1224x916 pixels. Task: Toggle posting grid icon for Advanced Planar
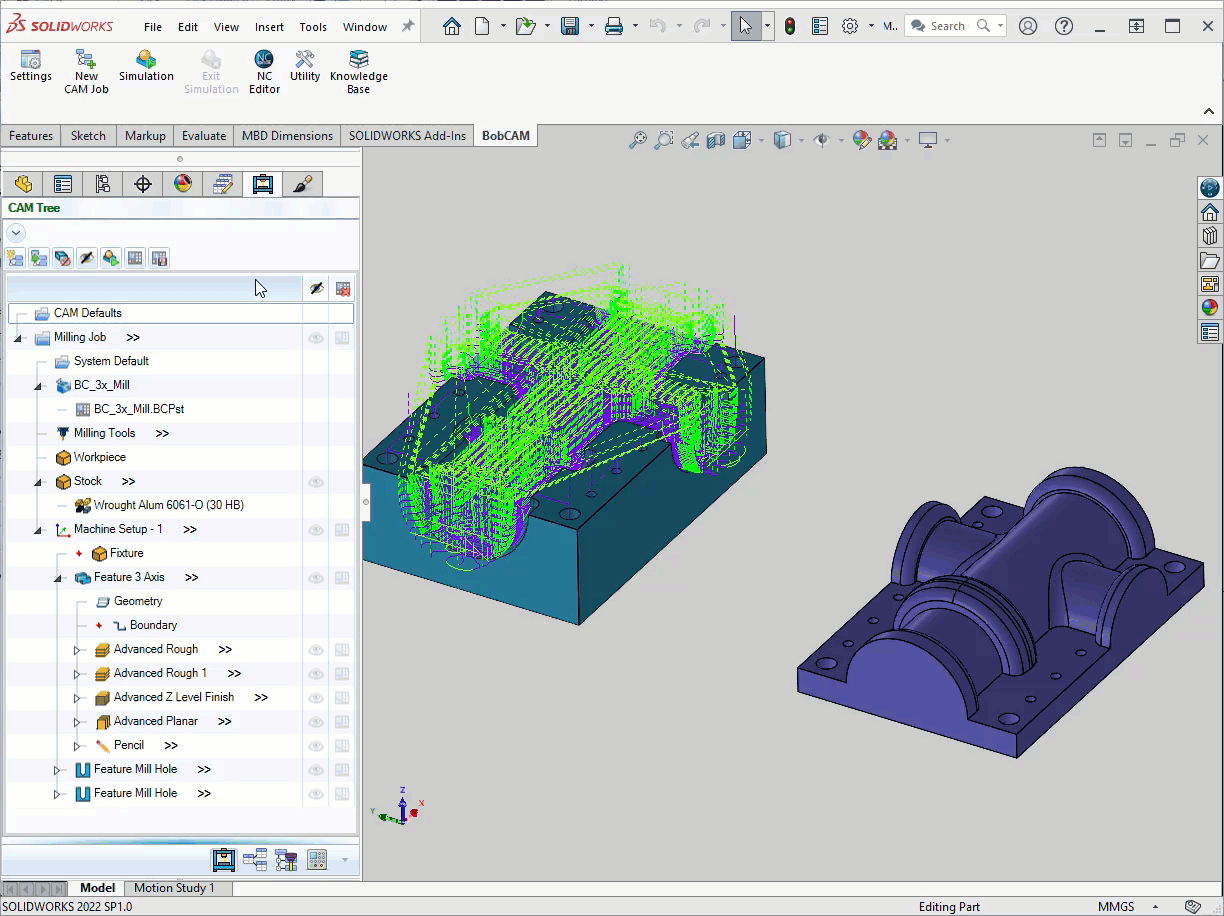tap(342, 722)
